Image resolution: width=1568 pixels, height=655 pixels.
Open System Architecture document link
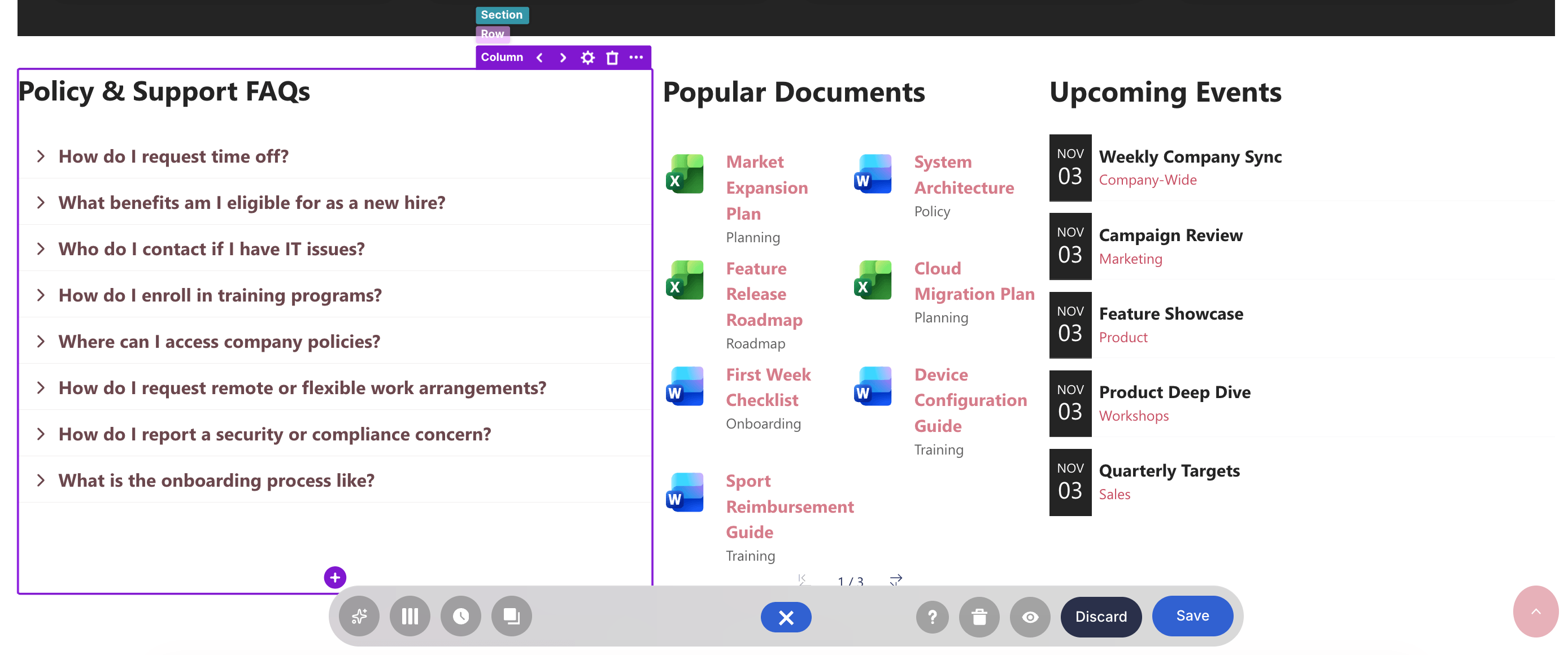click(x=964, y=174)
